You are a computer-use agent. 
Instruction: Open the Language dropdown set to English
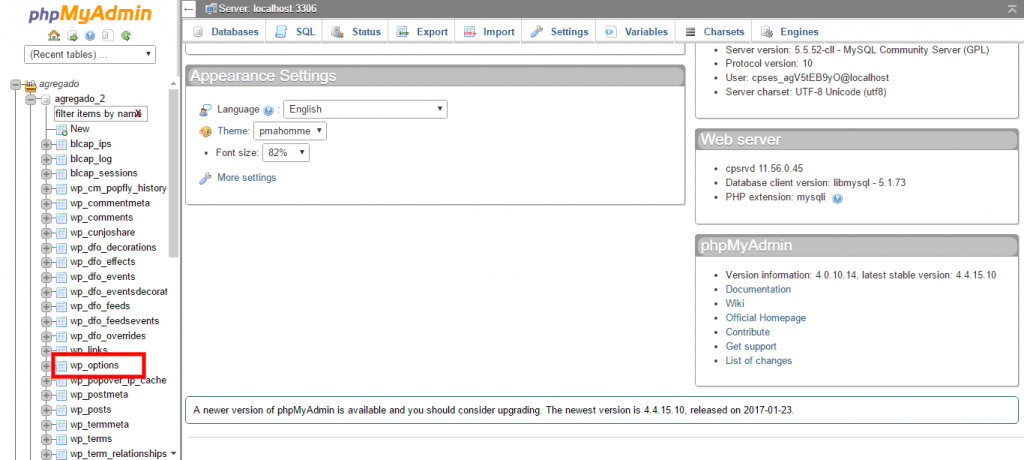365,110
